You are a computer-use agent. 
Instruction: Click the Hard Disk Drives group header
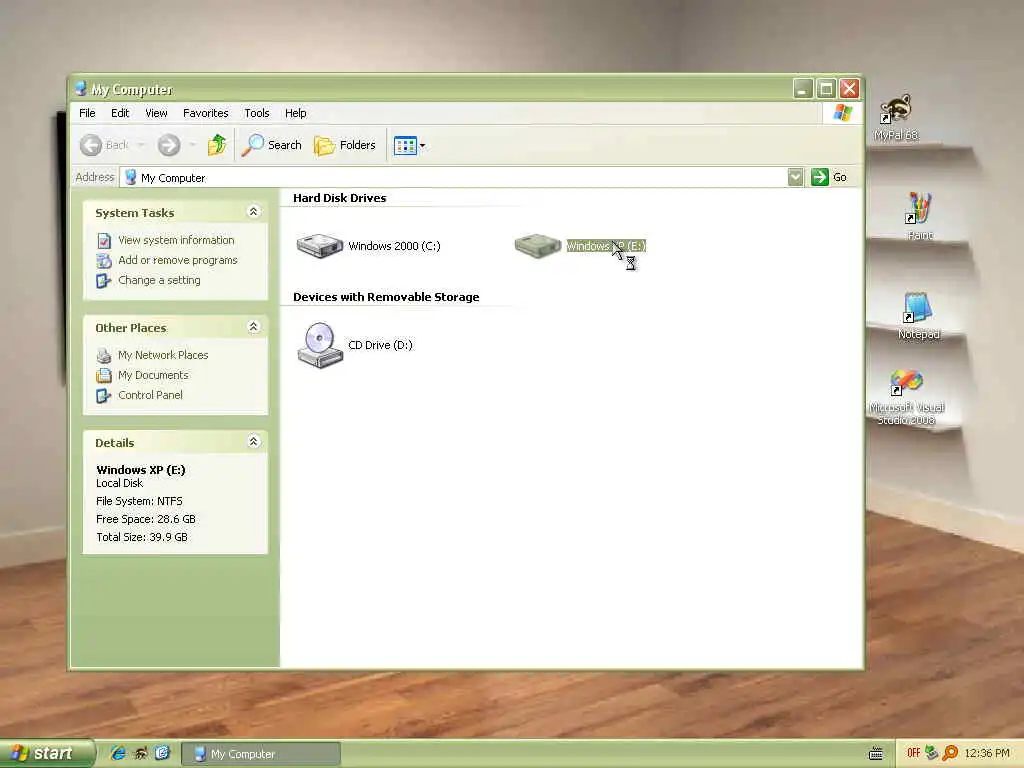pyautogui.click(x=340, y=198)
